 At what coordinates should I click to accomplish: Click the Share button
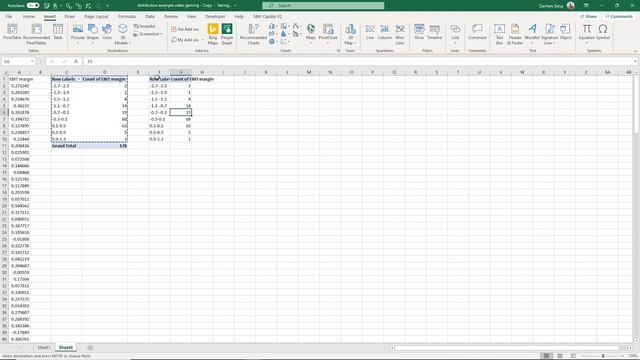tap(589, 16)
